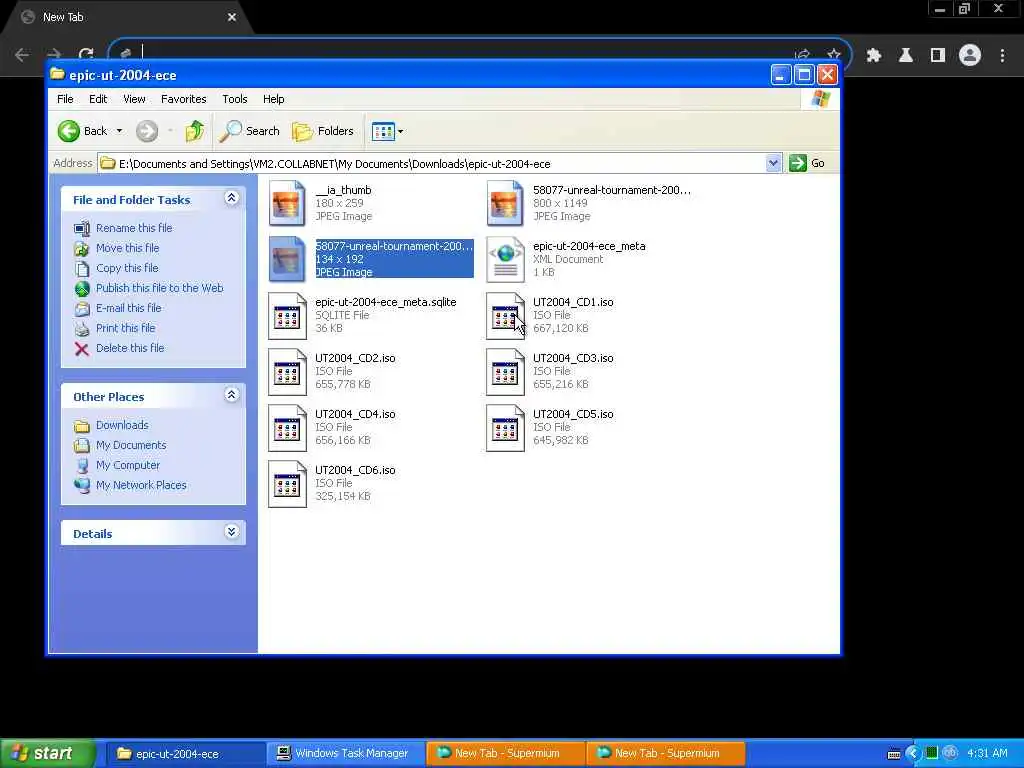Select epic-ut-2004-ece_meta XML document icon
Viewport: 1024px width, 768px height.
tap(505, 259)
